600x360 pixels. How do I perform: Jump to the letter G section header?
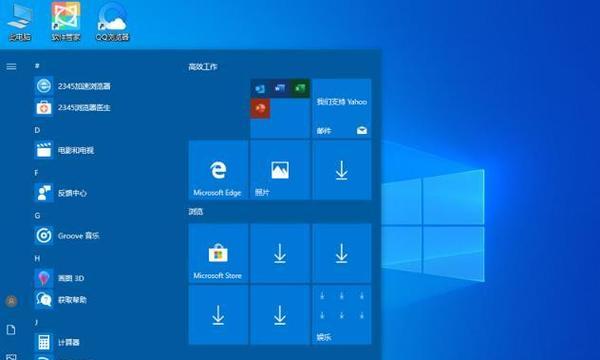[37, 215]
